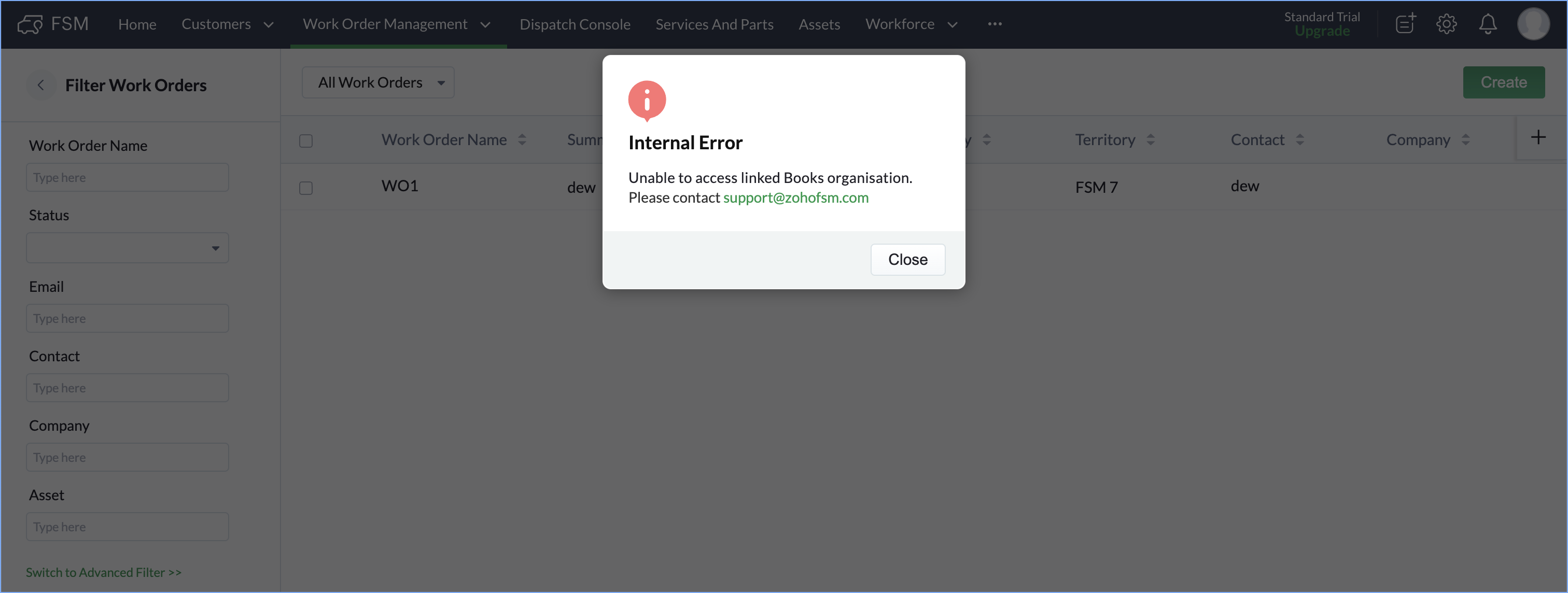Click the back arrow in Filter panel
1568x593 pixels.
(40, 85)
